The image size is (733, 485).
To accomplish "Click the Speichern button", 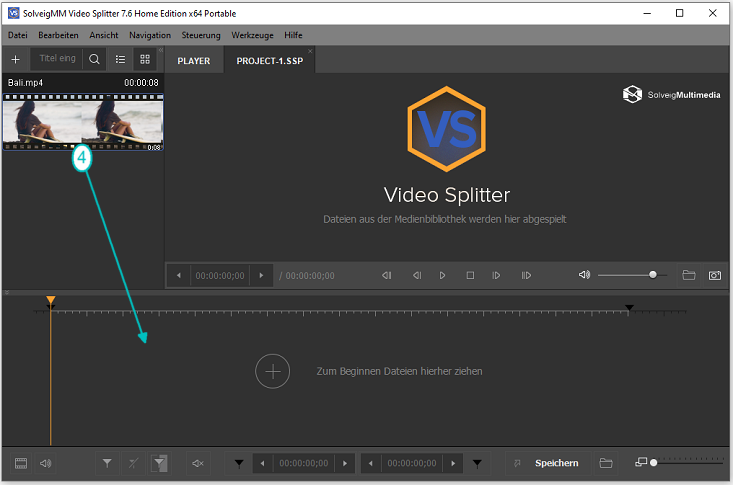I will (556, 463).
